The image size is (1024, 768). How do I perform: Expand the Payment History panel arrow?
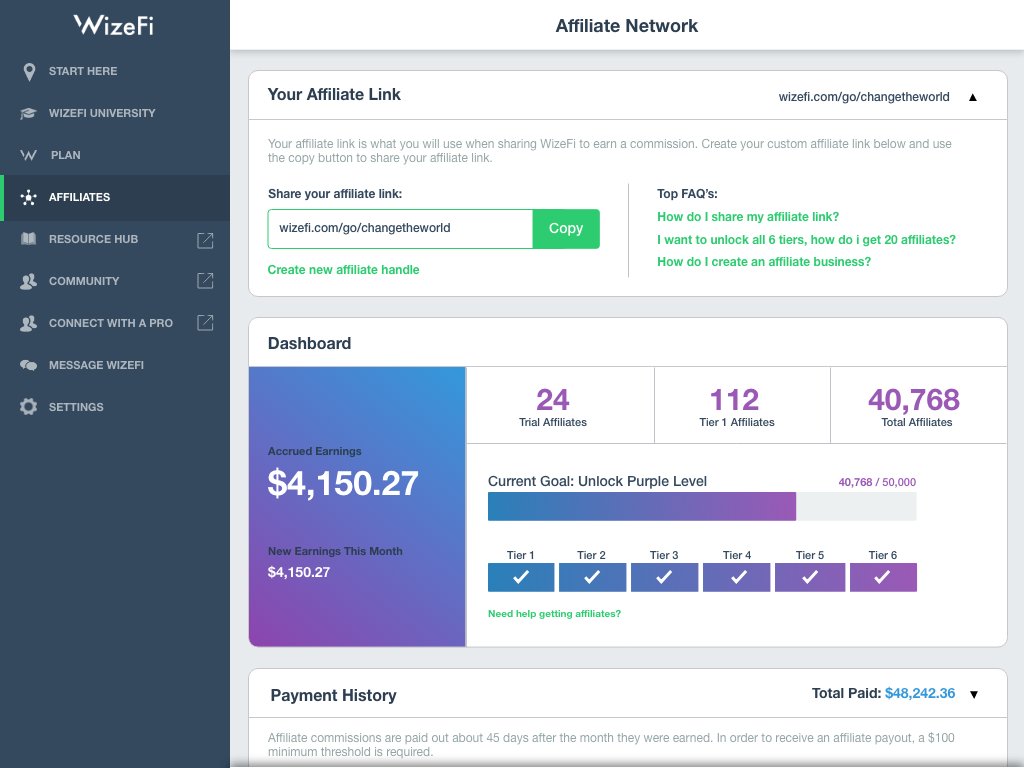point(974,694)
